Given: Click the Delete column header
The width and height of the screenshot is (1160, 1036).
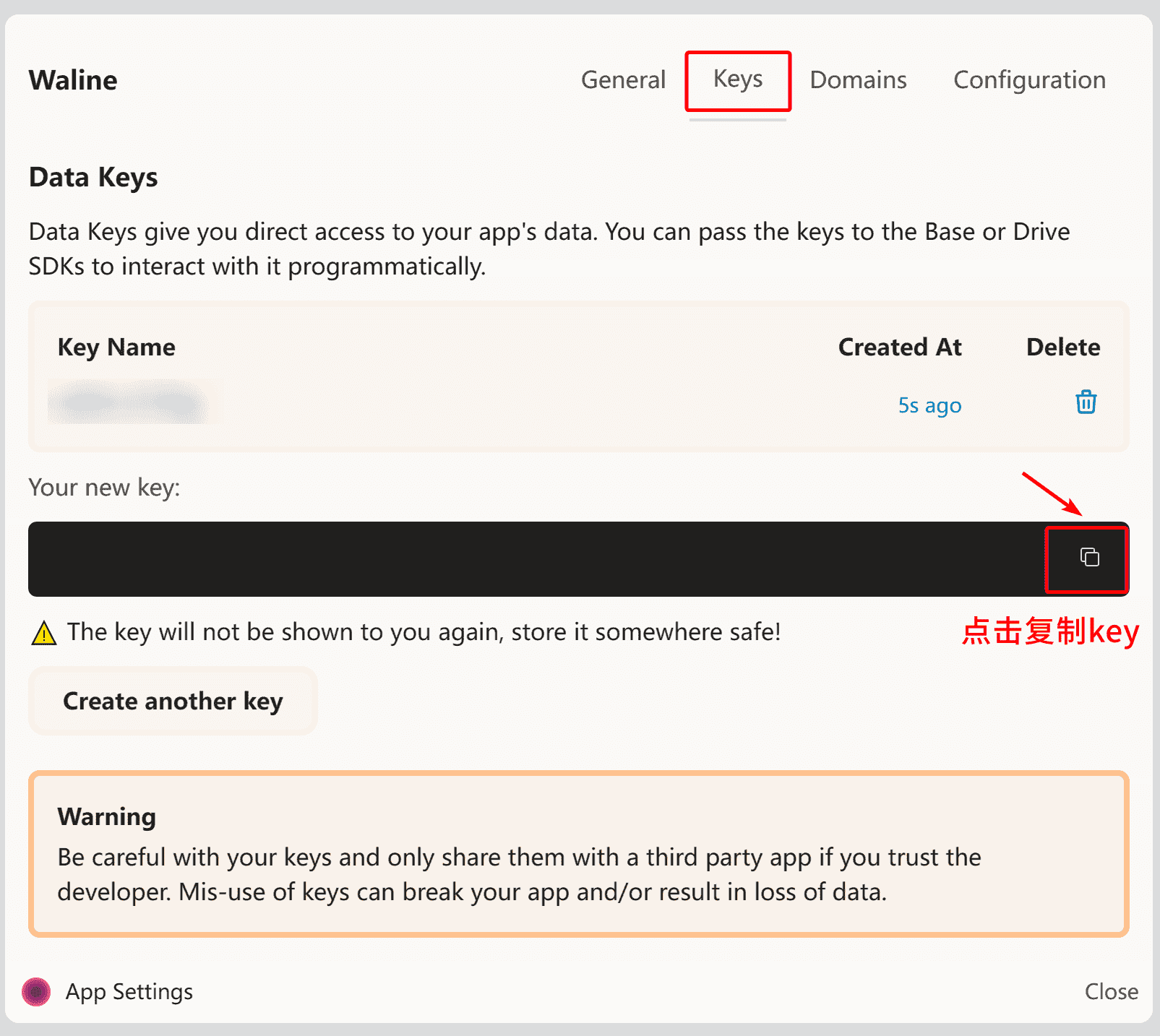Looking at the screenshot, I should [x=1062, y=348].
